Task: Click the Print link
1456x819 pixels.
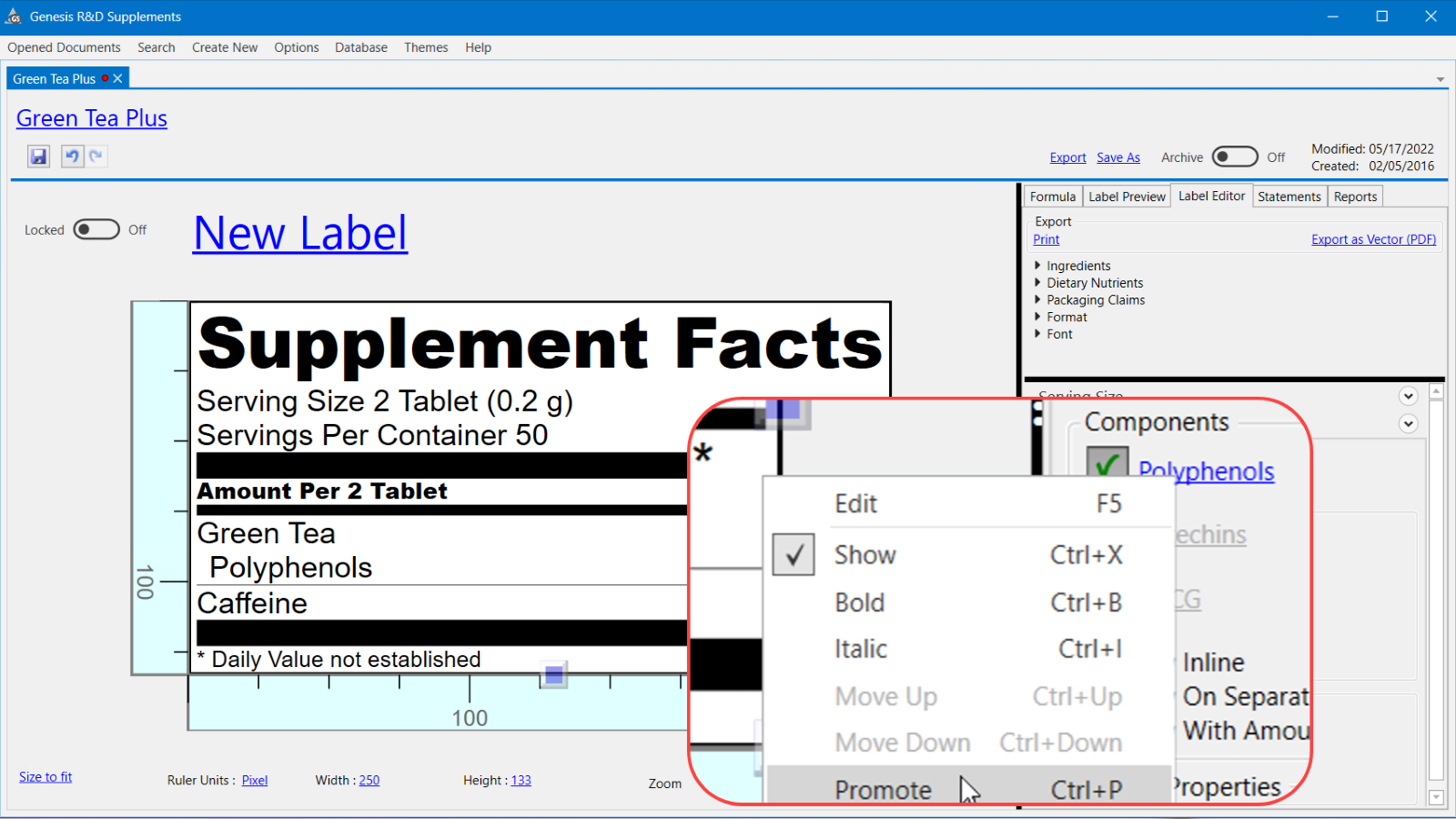Action: click(x=1046, y=239)
